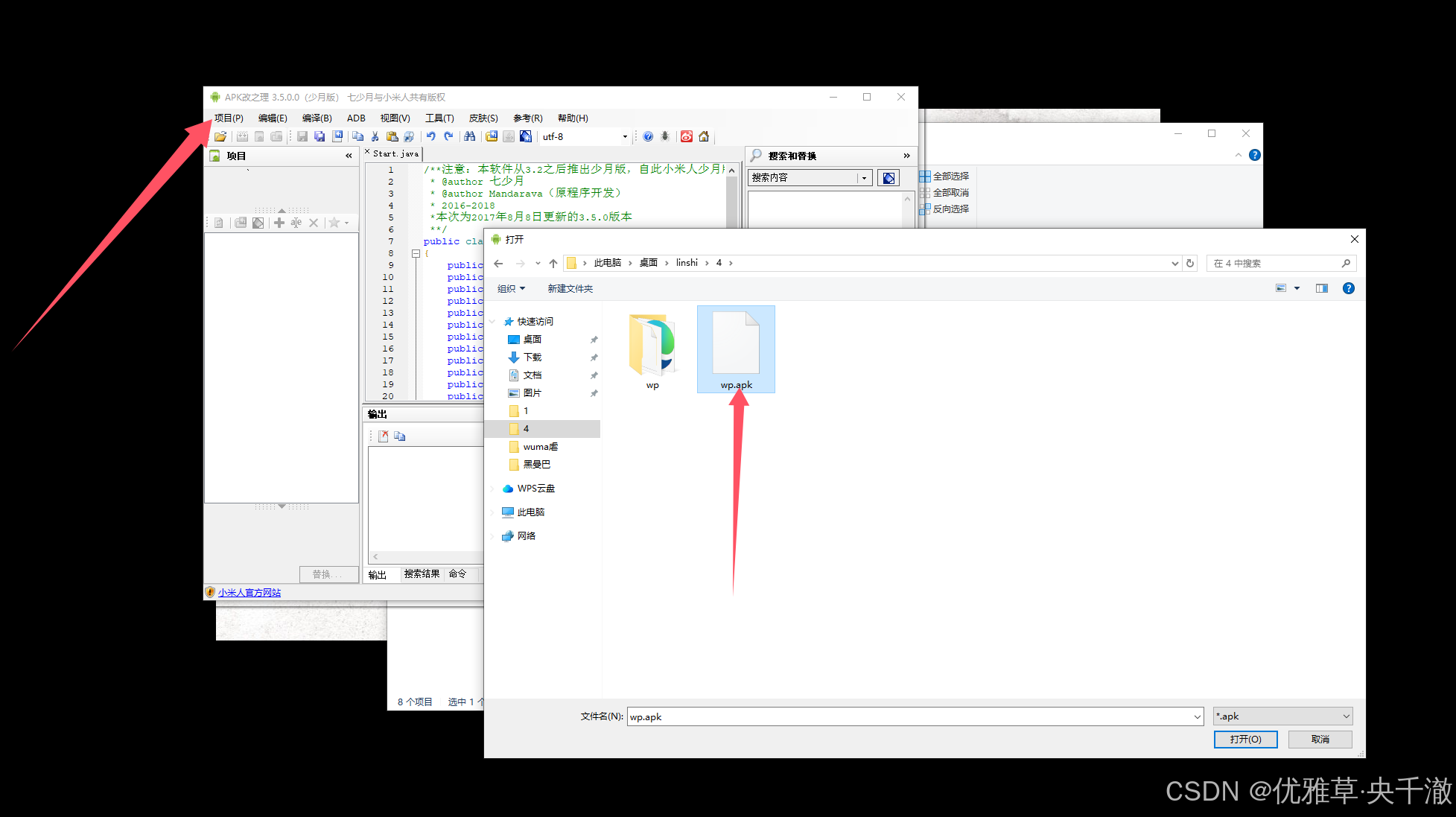Expand the 组织 organize dropdown
This screenshot has height=817, width=1456.
(511, 289)
